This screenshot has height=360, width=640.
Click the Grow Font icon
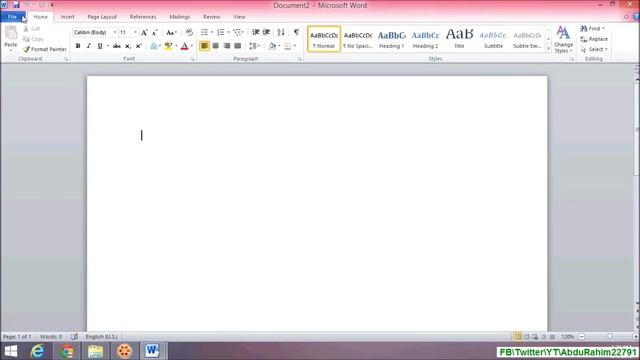point(144,32)
